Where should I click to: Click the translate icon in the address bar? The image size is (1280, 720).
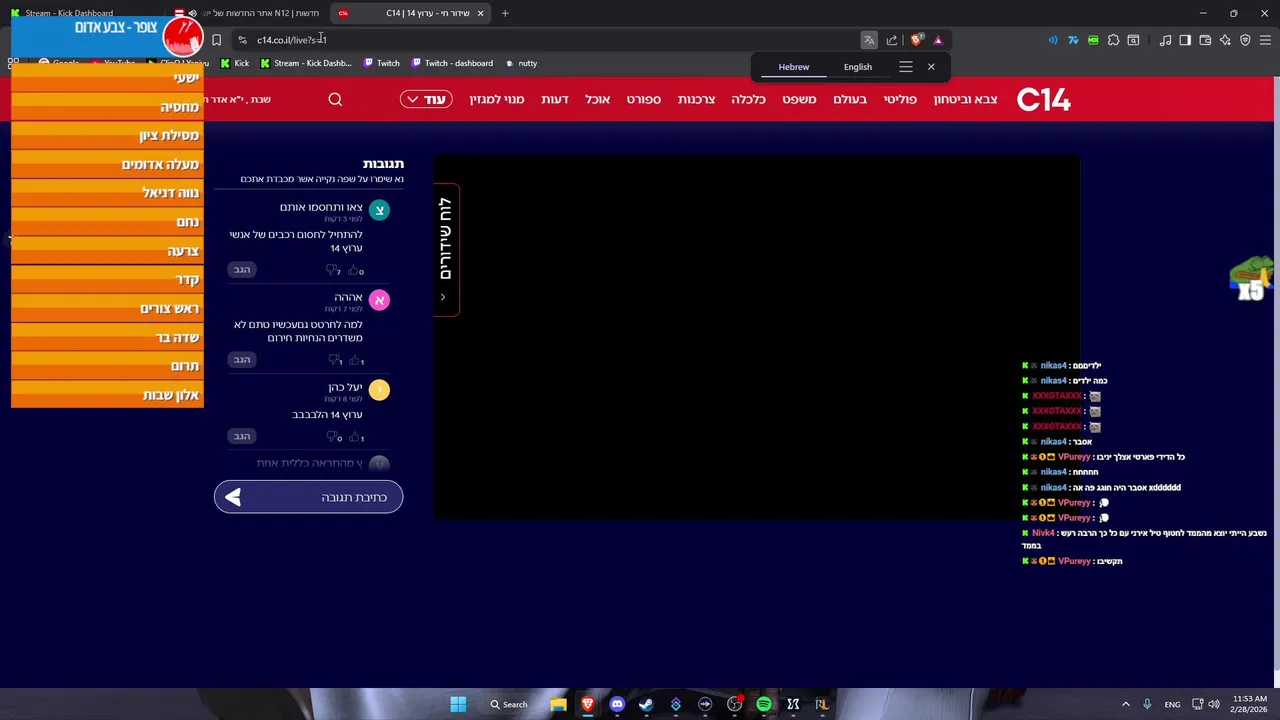(x=869, y=40)
